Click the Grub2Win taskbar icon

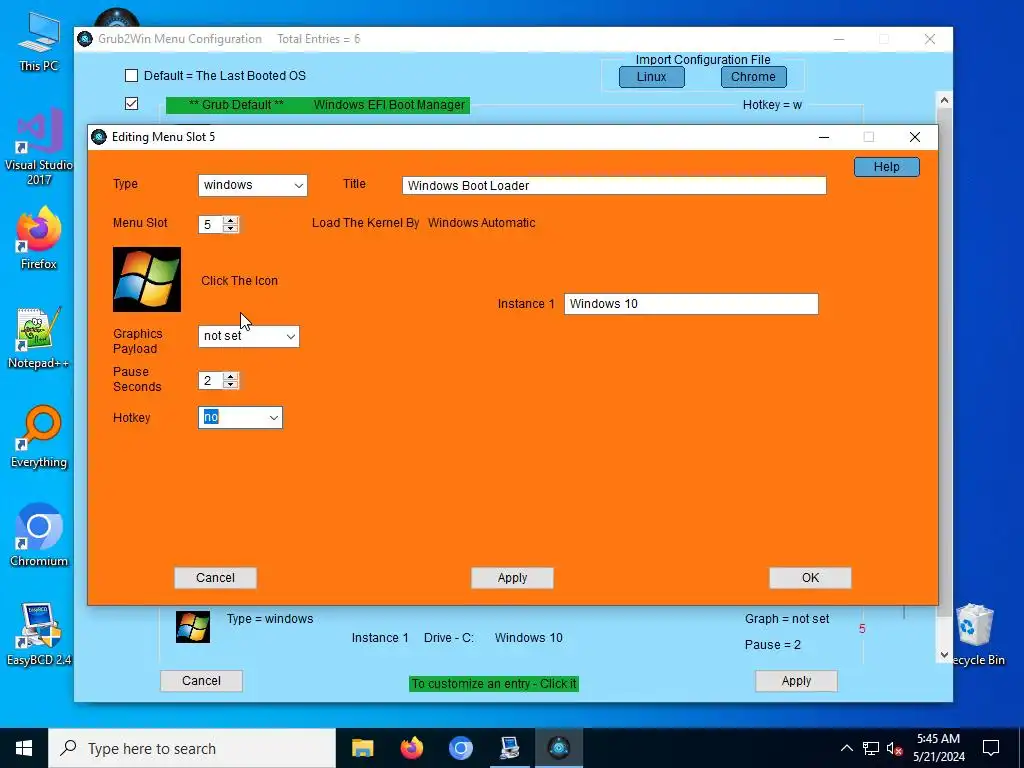559,748
